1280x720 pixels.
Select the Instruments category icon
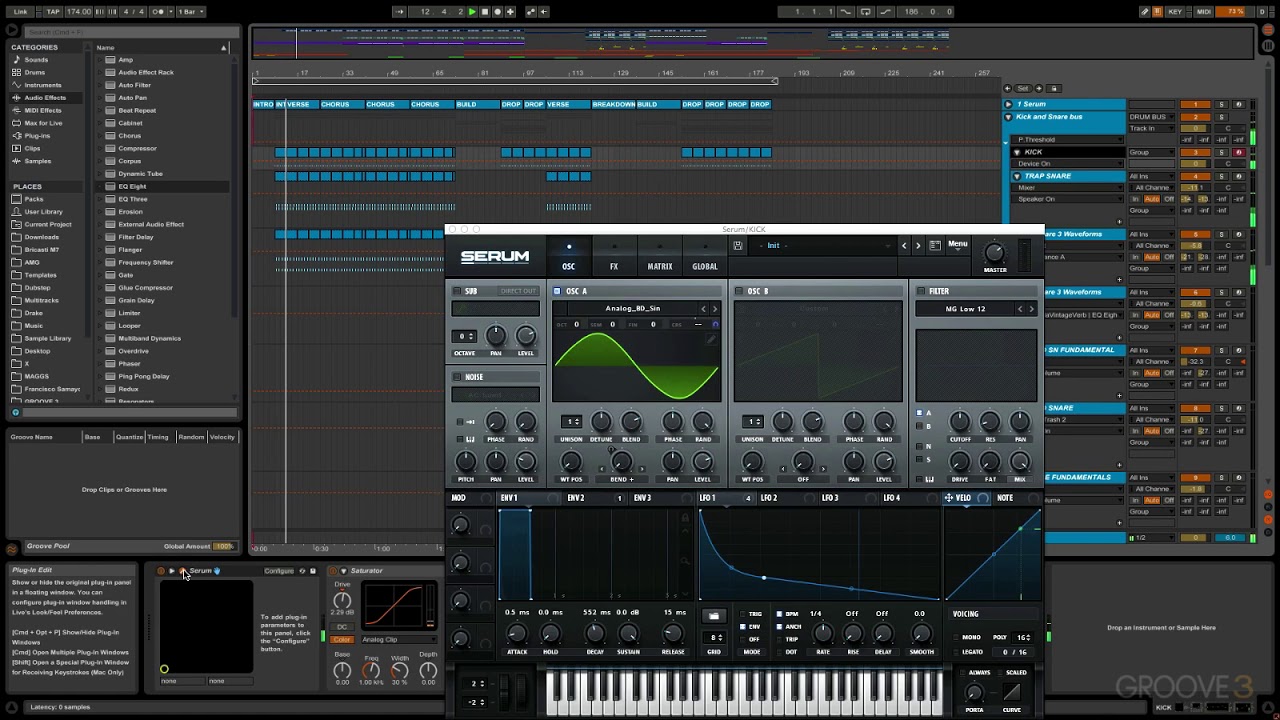pos(16,85)
